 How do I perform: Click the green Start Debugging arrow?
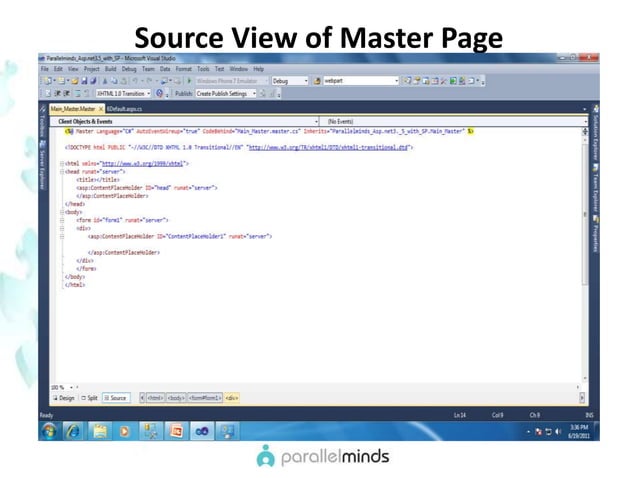189,81
